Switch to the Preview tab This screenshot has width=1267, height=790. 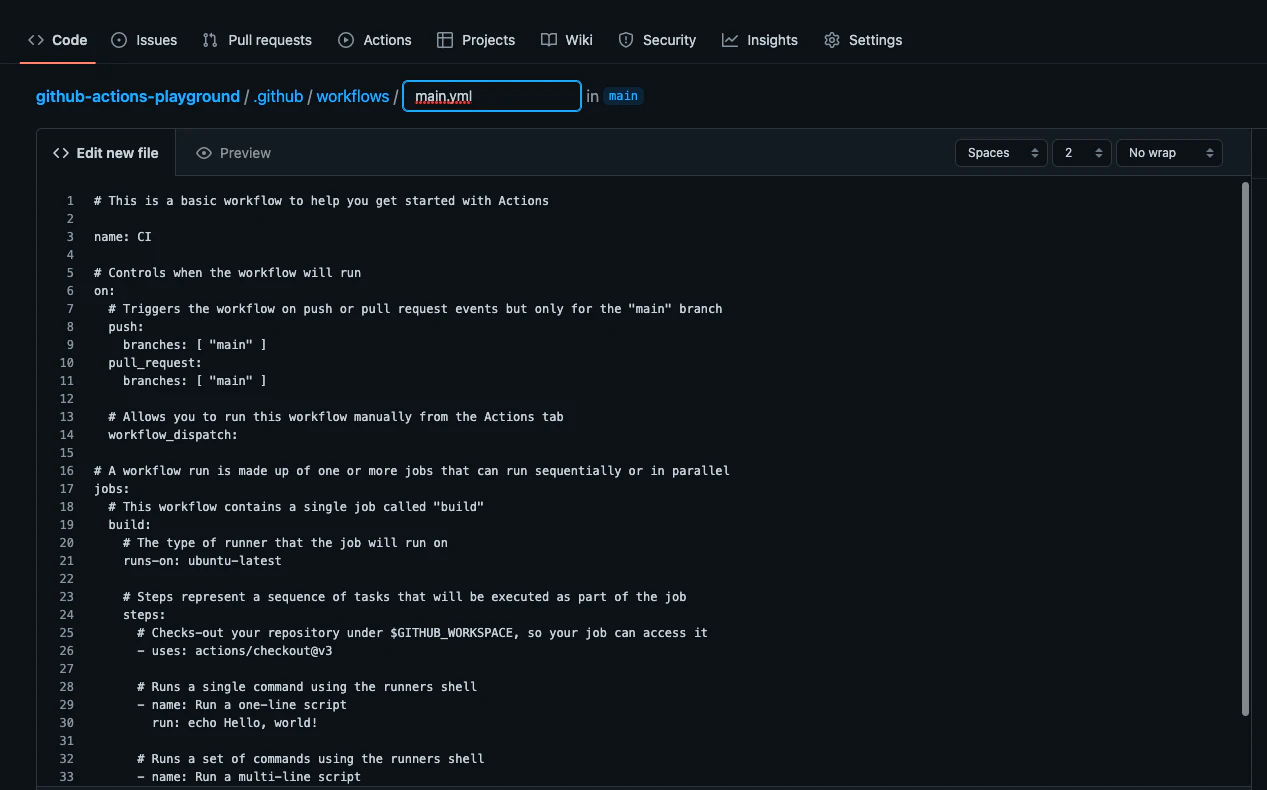click(x=234, y=153)
